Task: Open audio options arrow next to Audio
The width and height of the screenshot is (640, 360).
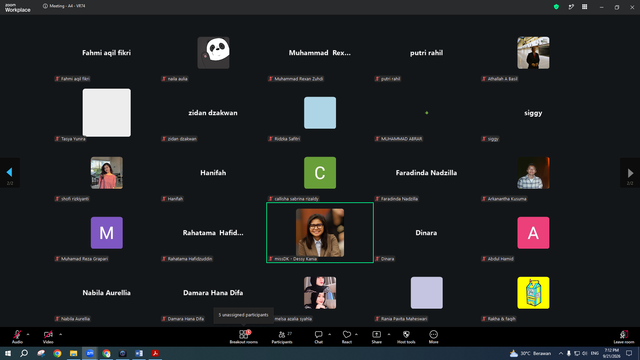Action: 28,334
